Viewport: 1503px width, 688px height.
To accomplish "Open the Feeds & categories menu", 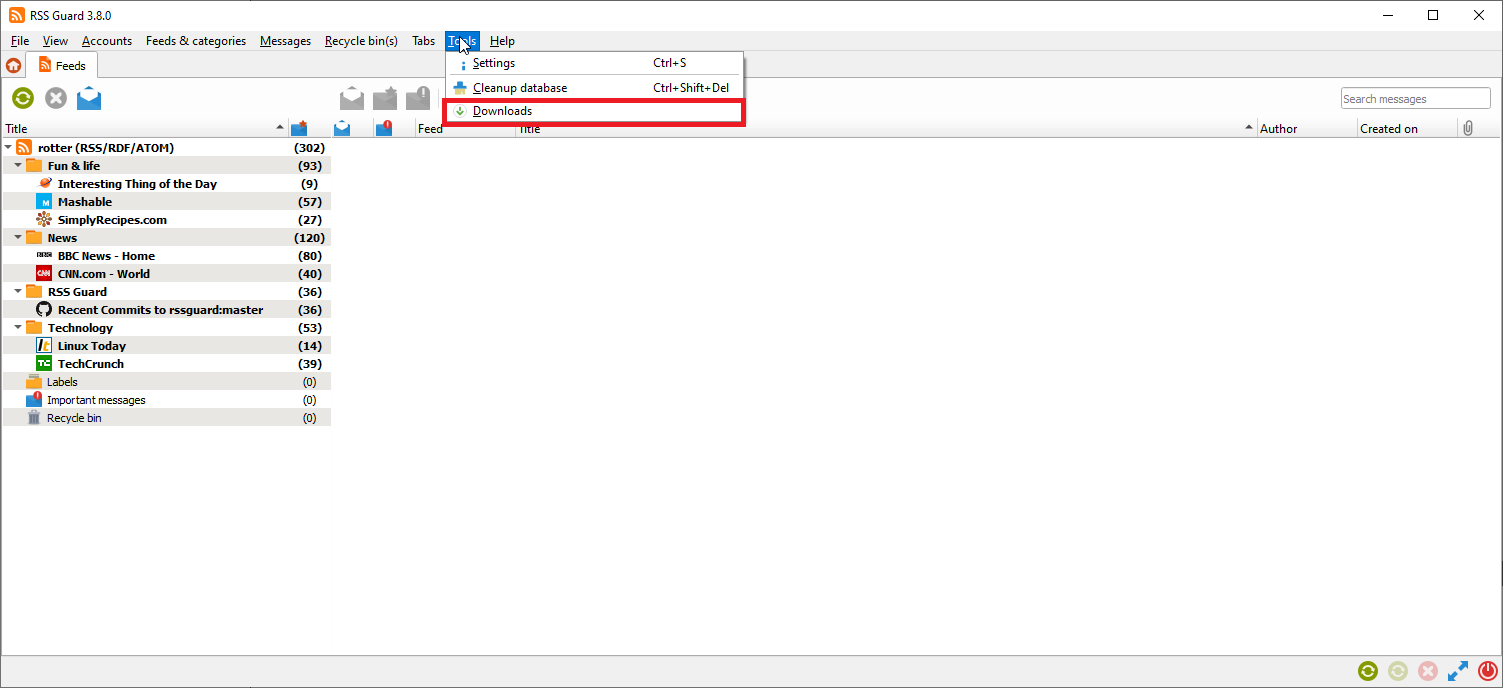I will [196, 41].
